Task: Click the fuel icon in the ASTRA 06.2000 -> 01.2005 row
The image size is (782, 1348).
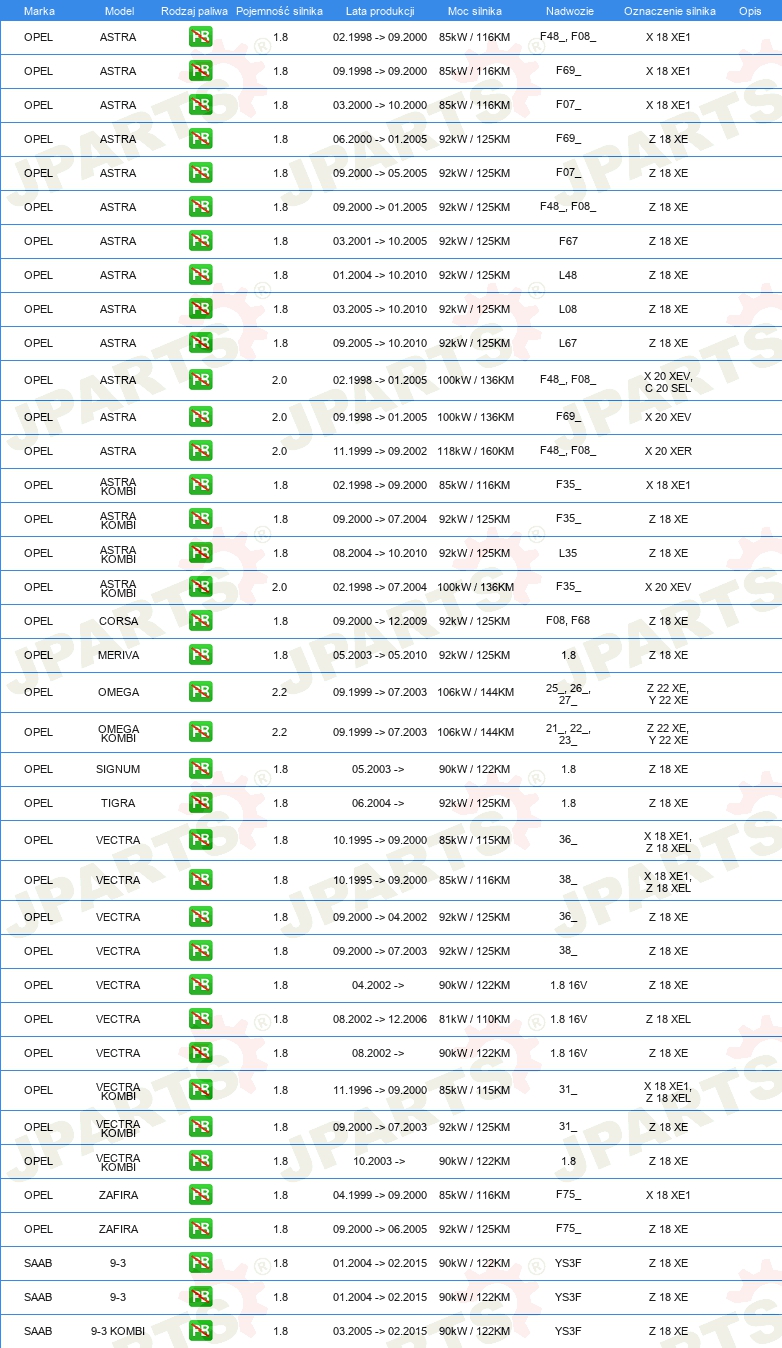Action: (200, 139)
